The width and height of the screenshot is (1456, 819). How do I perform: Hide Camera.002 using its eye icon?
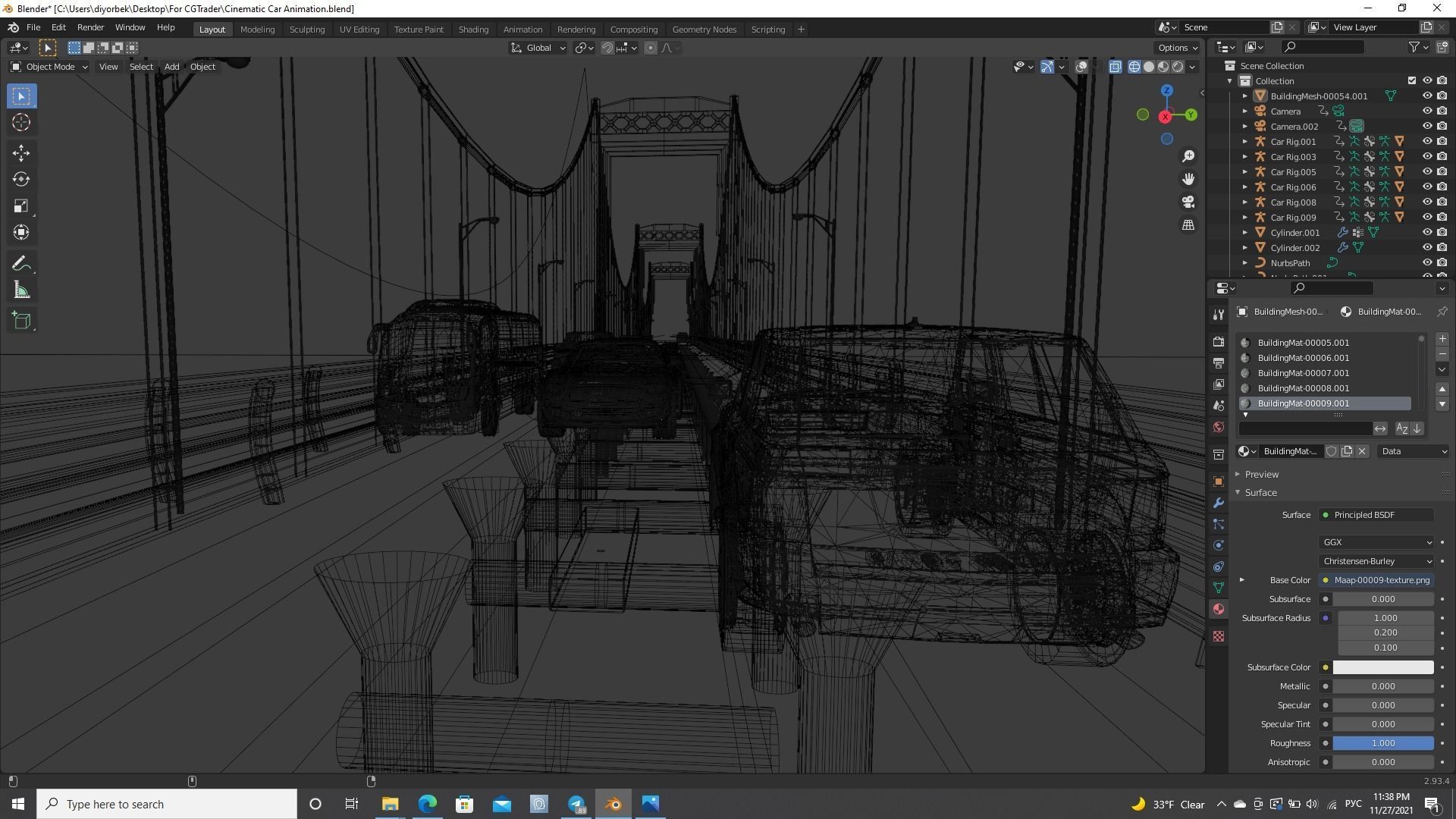pyautogui.click(x=1426, y=126)
